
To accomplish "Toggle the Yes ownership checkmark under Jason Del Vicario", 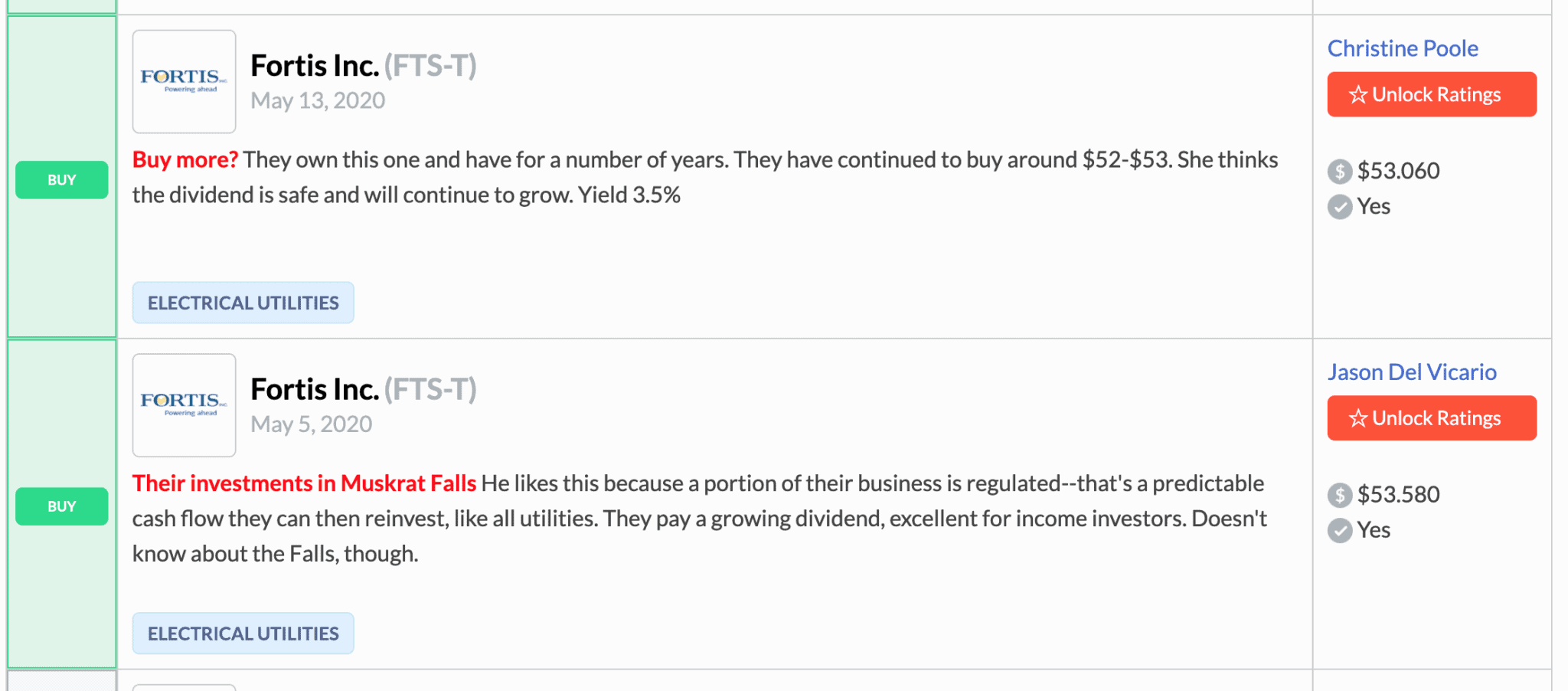I will (x=1339, y=529).
